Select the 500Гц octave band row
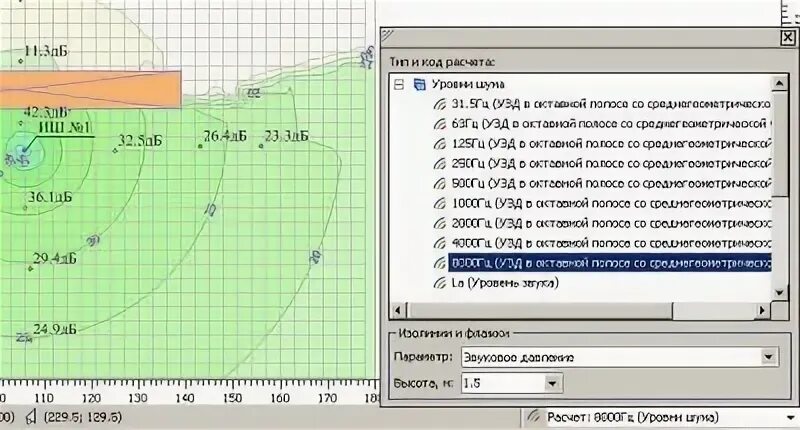800x430 pixels. click(x=611, y=184)
